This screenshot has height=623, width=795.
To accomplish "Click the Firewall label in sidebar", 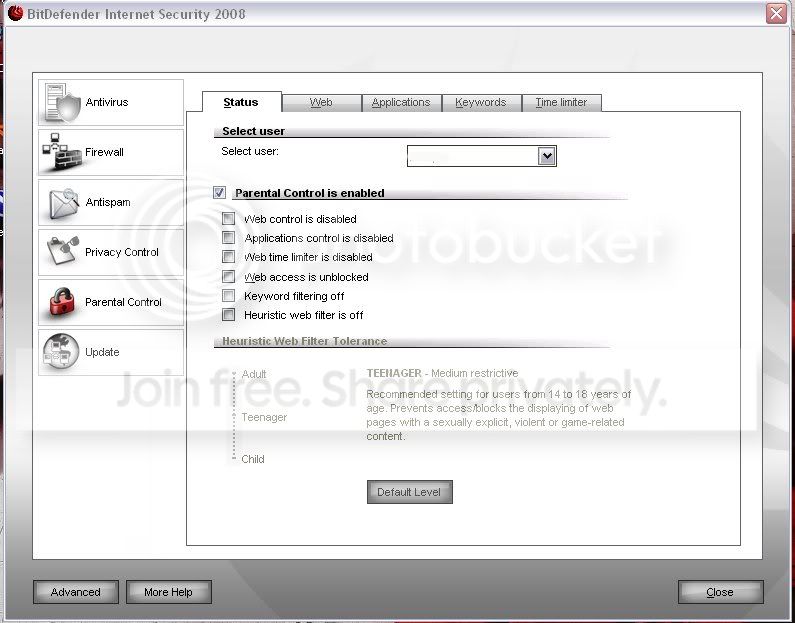I will [104, 152].
